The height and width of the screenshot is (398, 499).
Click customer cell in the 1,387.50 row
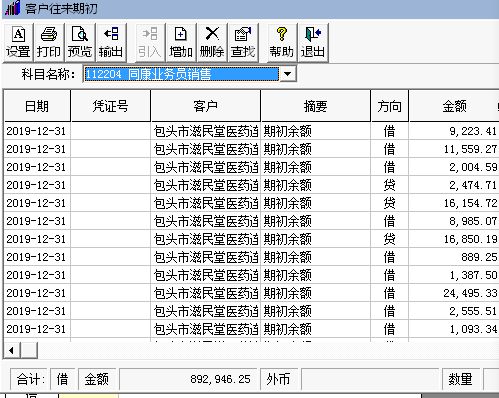(x=205, y=275)
